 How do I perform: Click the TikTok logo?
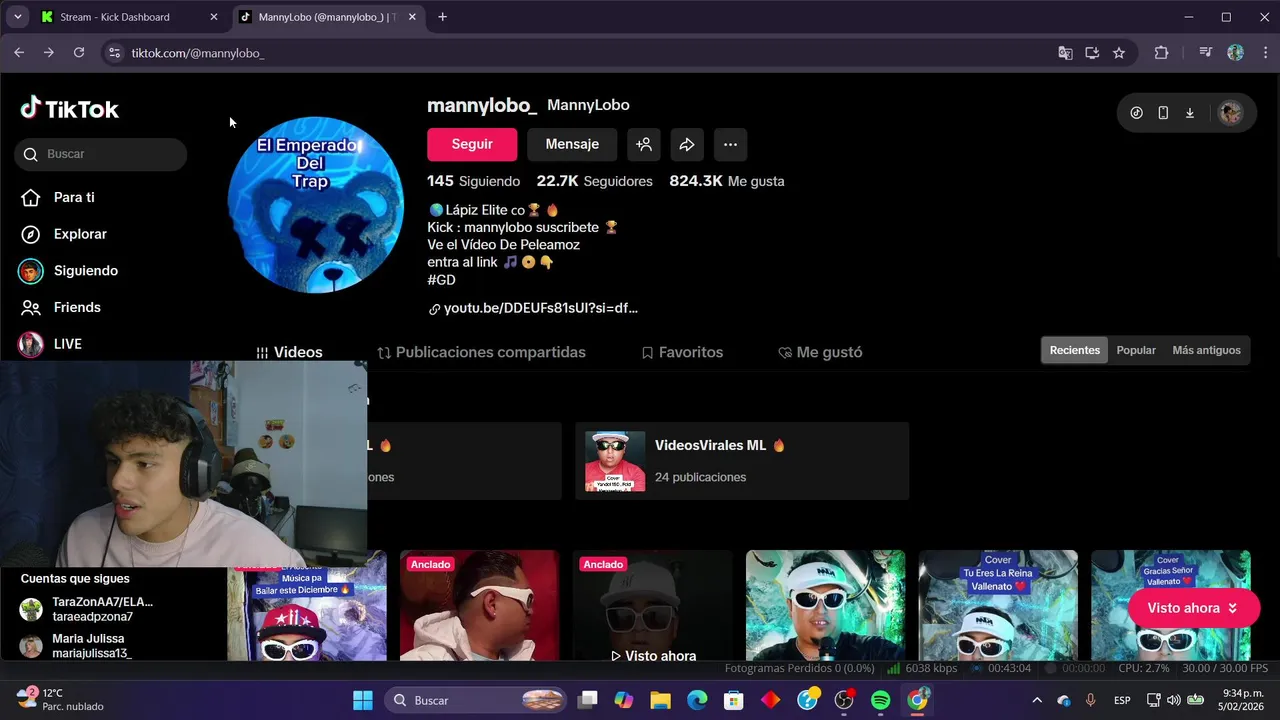click(x=70, y=109)
